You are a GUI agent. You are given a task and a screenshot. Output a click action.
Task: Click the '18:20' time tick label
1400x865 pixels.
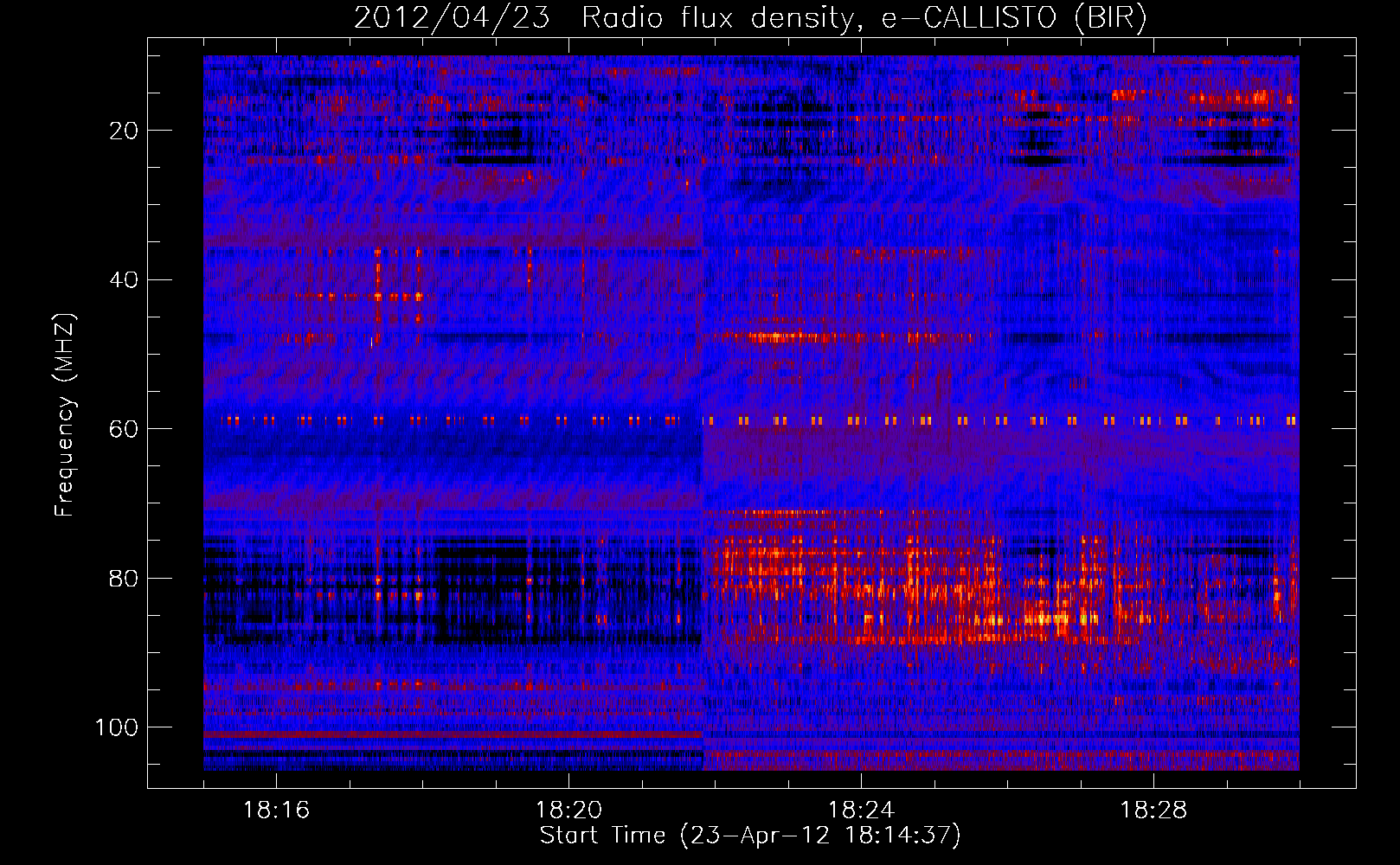pyautogui.click(x=568, y=811)
